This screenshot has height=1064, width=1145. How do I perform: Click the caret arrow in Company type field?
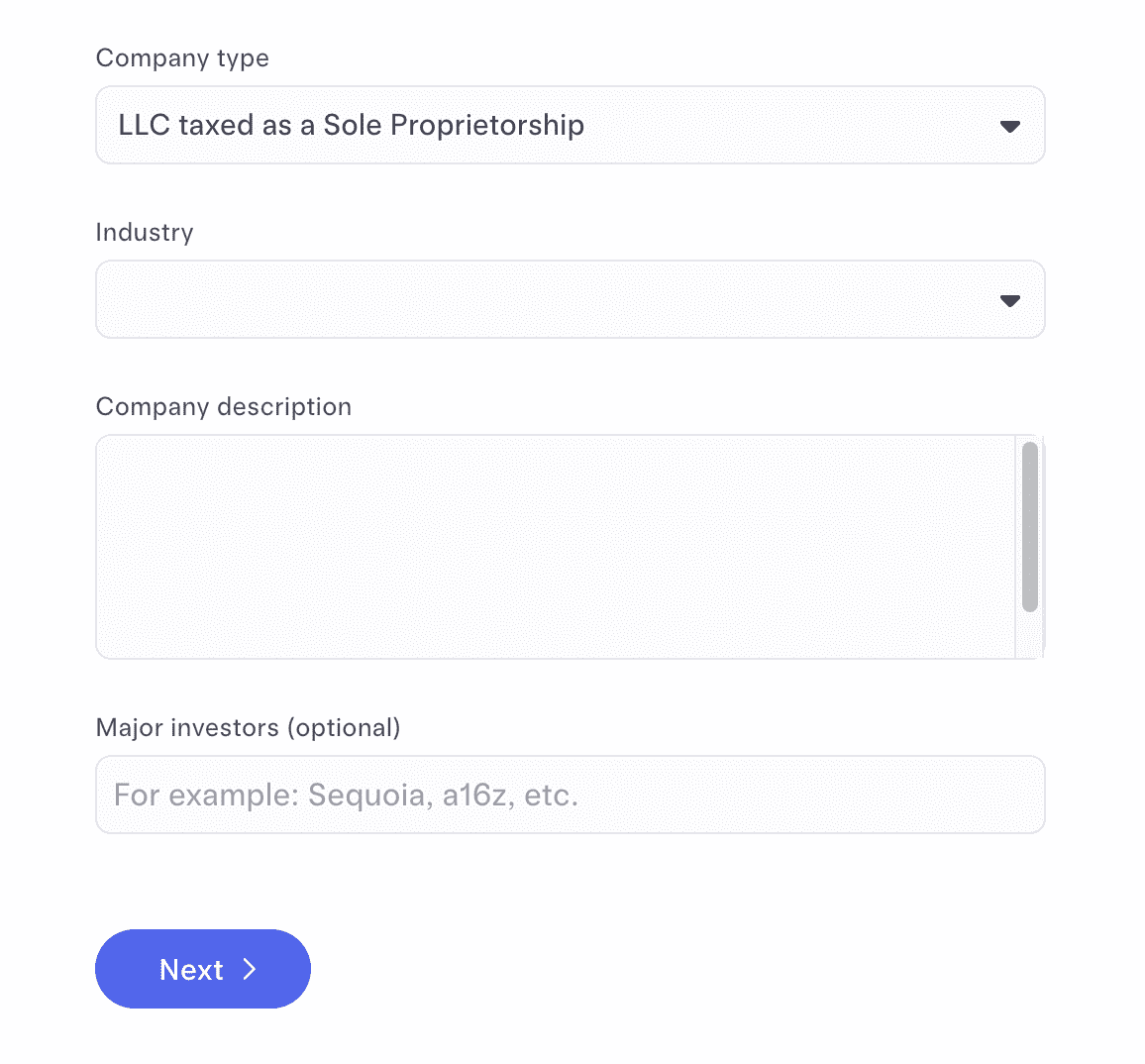pos(1009,126)
